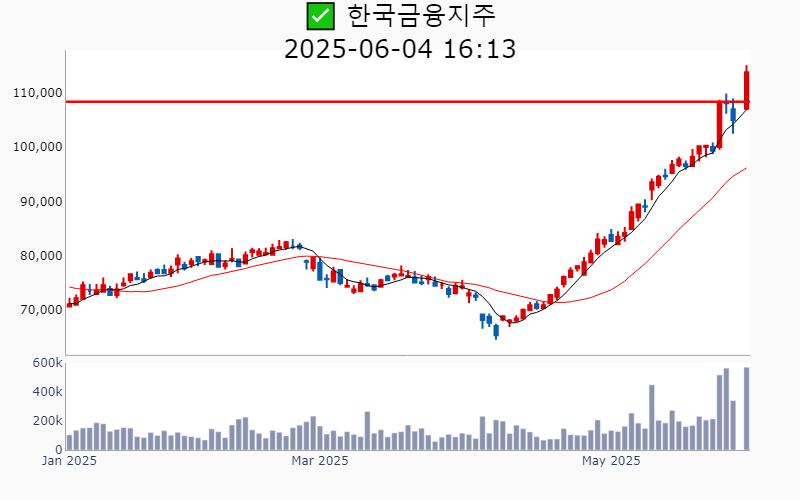Click the tallest volume bar in mid-May
The image size is (800, 500).
coord(652,417)
